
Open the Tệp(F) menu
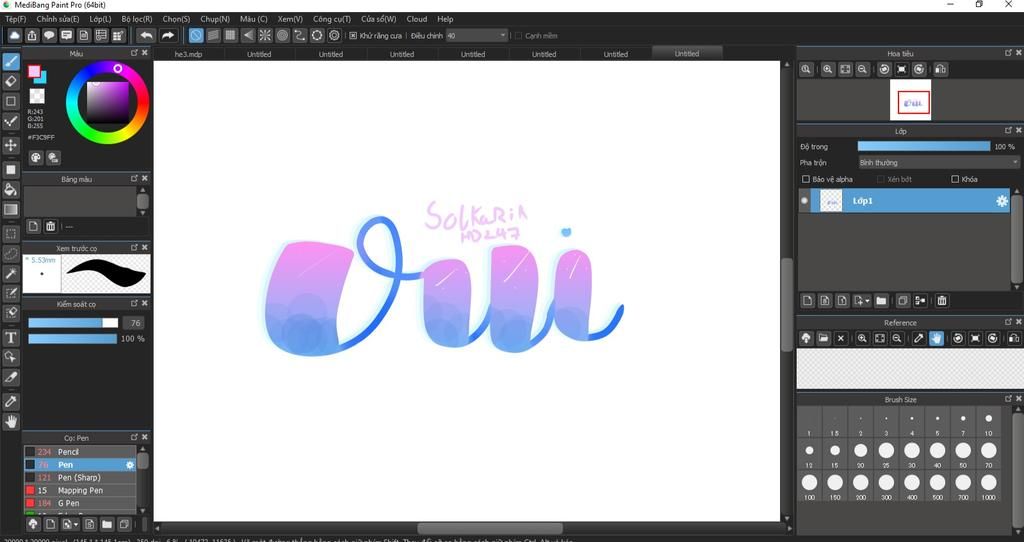pyautogui.click(x=16, y=19)
